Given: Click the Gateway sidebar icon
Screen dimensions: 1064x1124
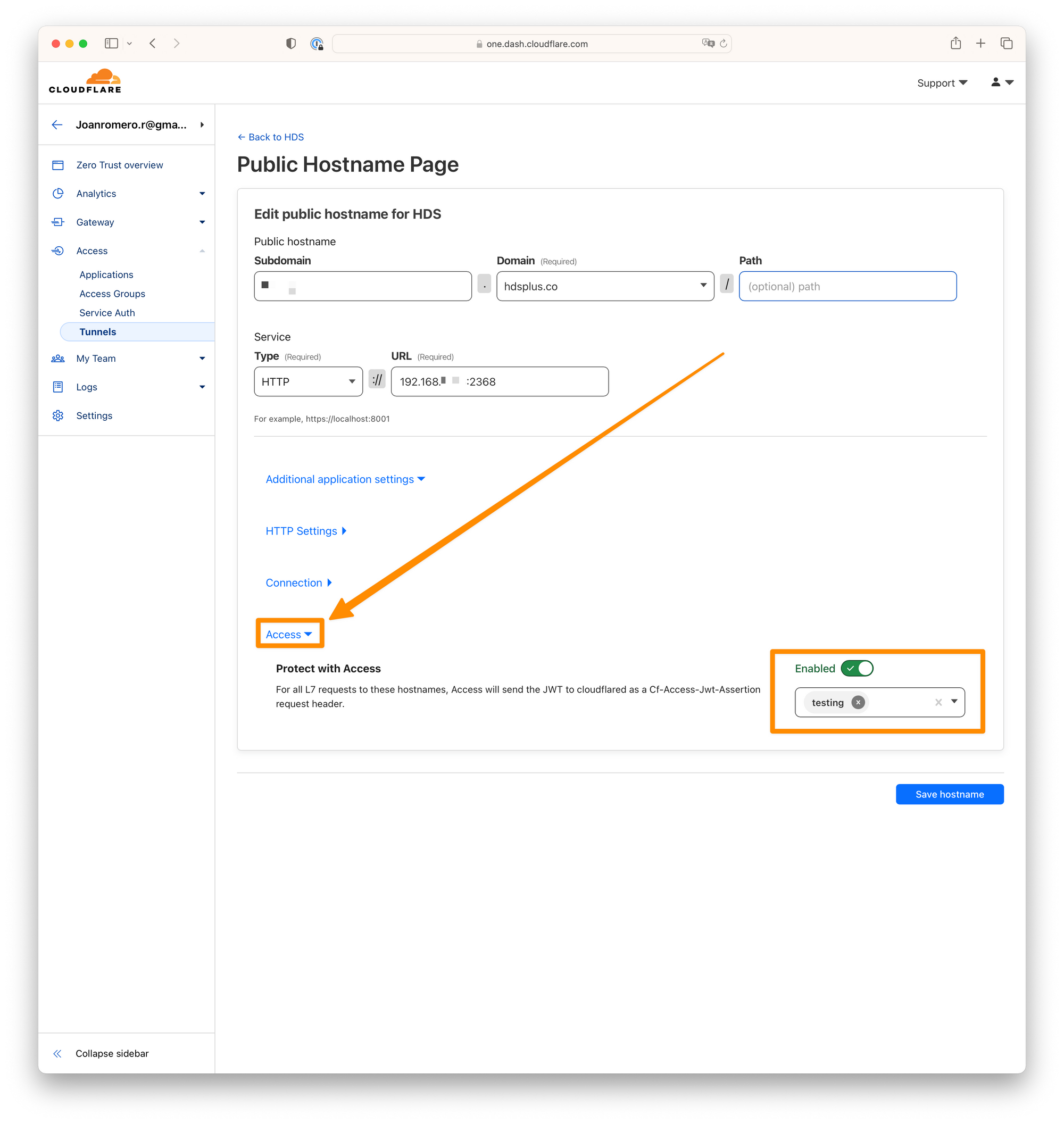Looking at the screenshot, I should click(x=58, y=222).
